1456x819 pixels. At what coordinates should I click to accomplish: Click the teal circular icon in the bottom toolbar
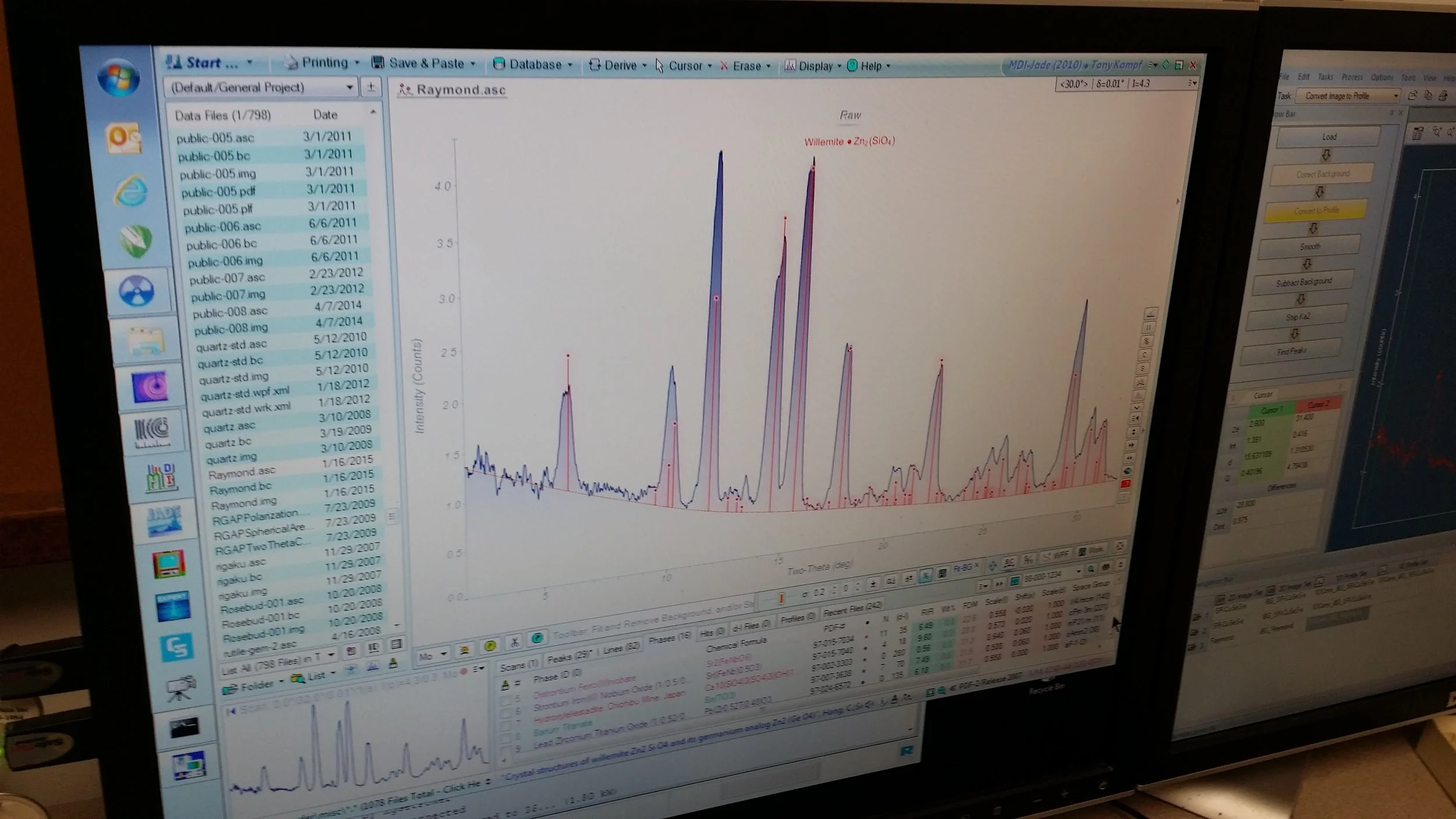pyautogui.click(x=537, y=638)
